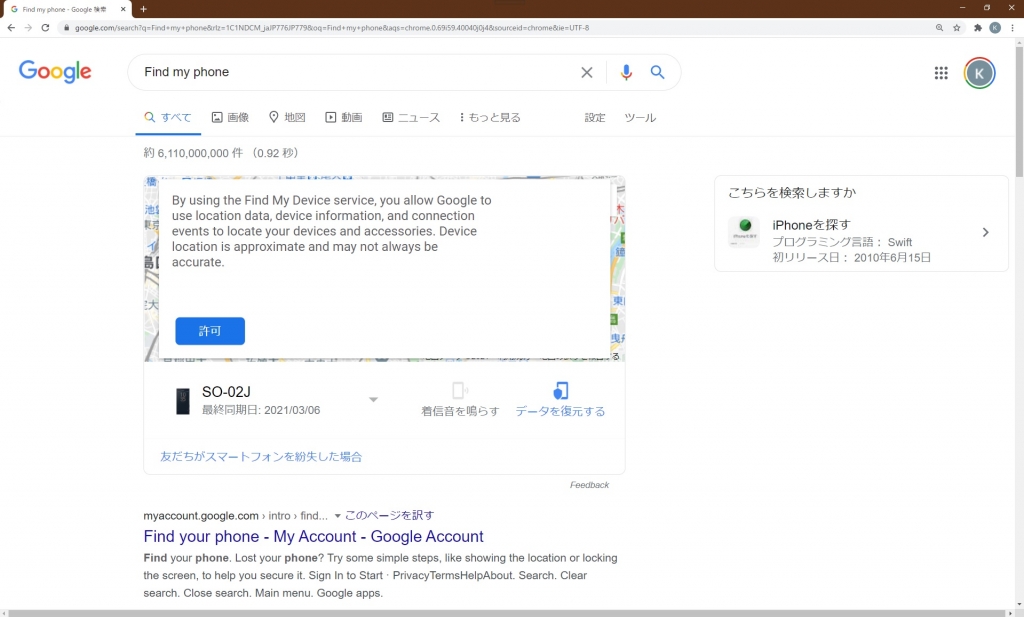Screen dimensions: 1024x617
Task: Click the result count 約 6,110,000,000 件
Action: tap(193, 153)
